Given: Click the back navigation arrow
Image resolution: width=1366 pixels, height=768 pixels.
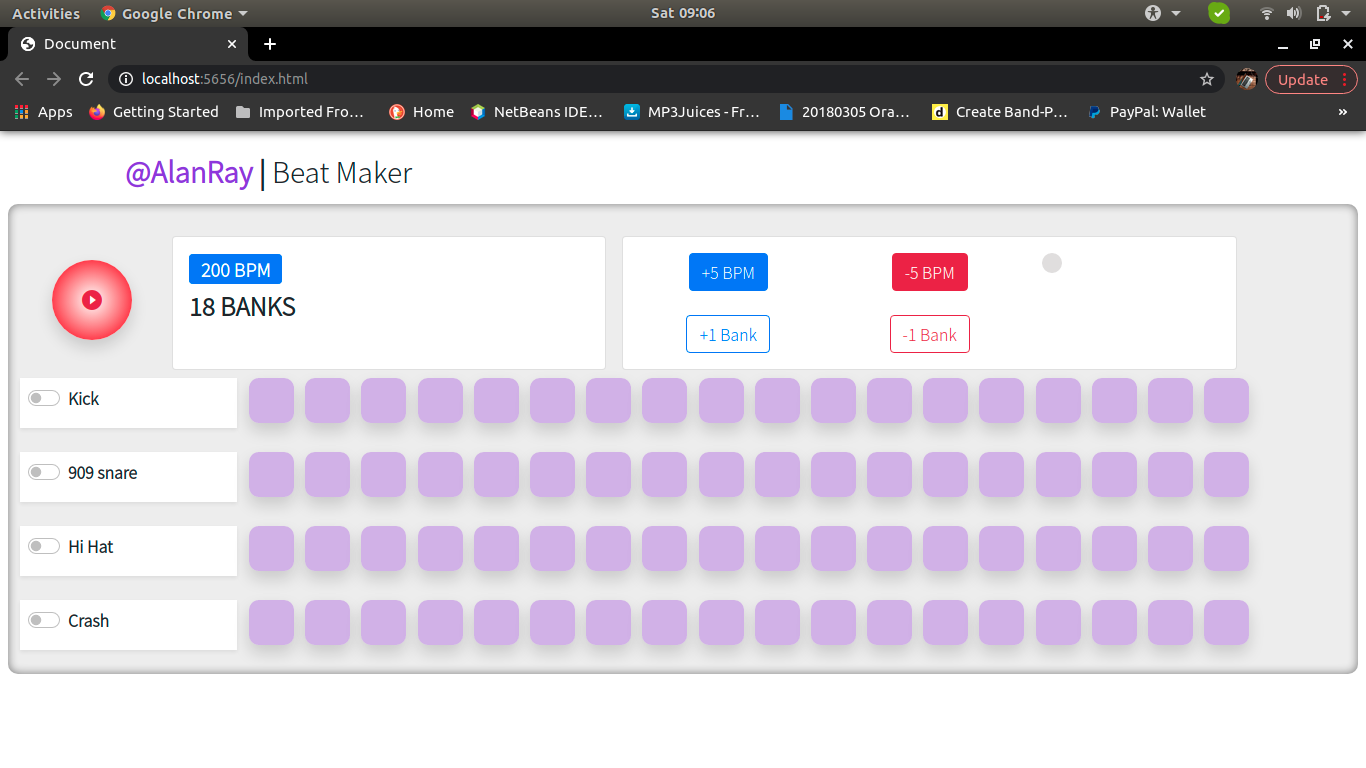Looking at the screenshot, I should [x=22, y=78].
